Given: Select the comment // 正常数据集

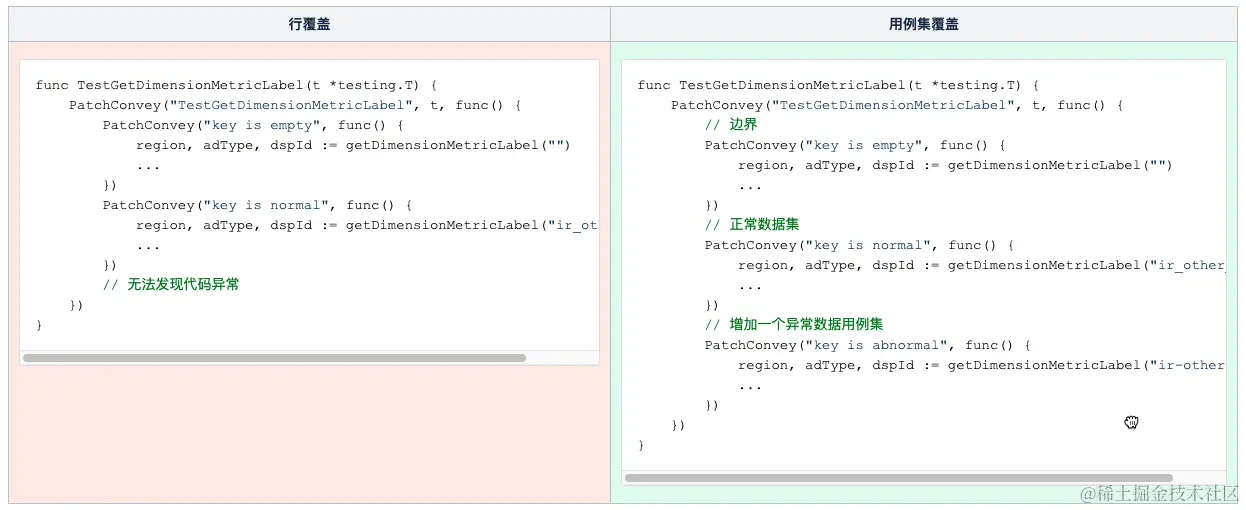Looking at the screenshot, I should click(752, 225).
